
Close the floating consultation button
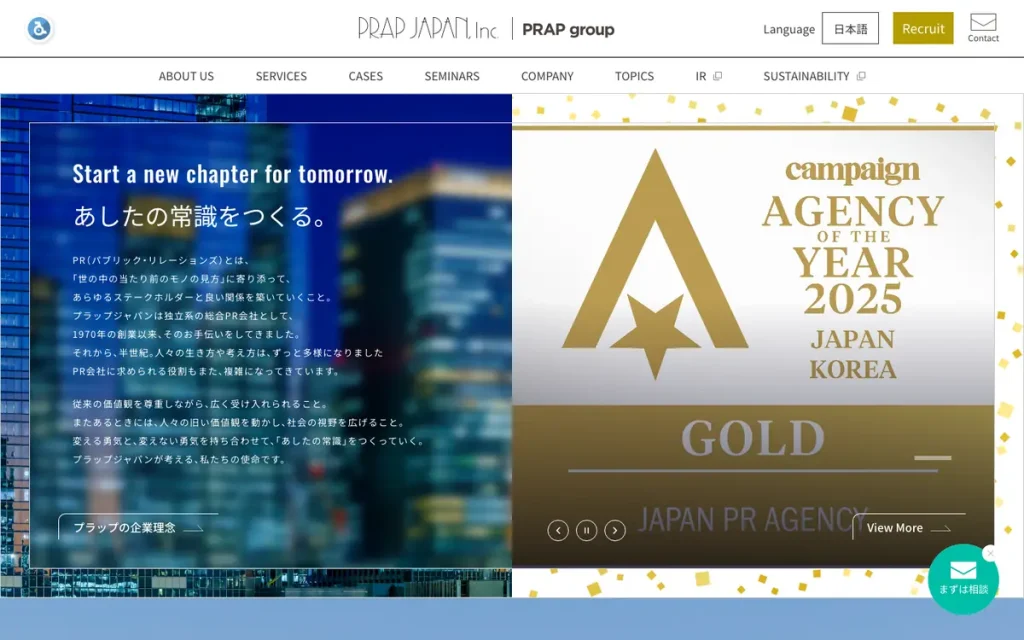[991, 553]
